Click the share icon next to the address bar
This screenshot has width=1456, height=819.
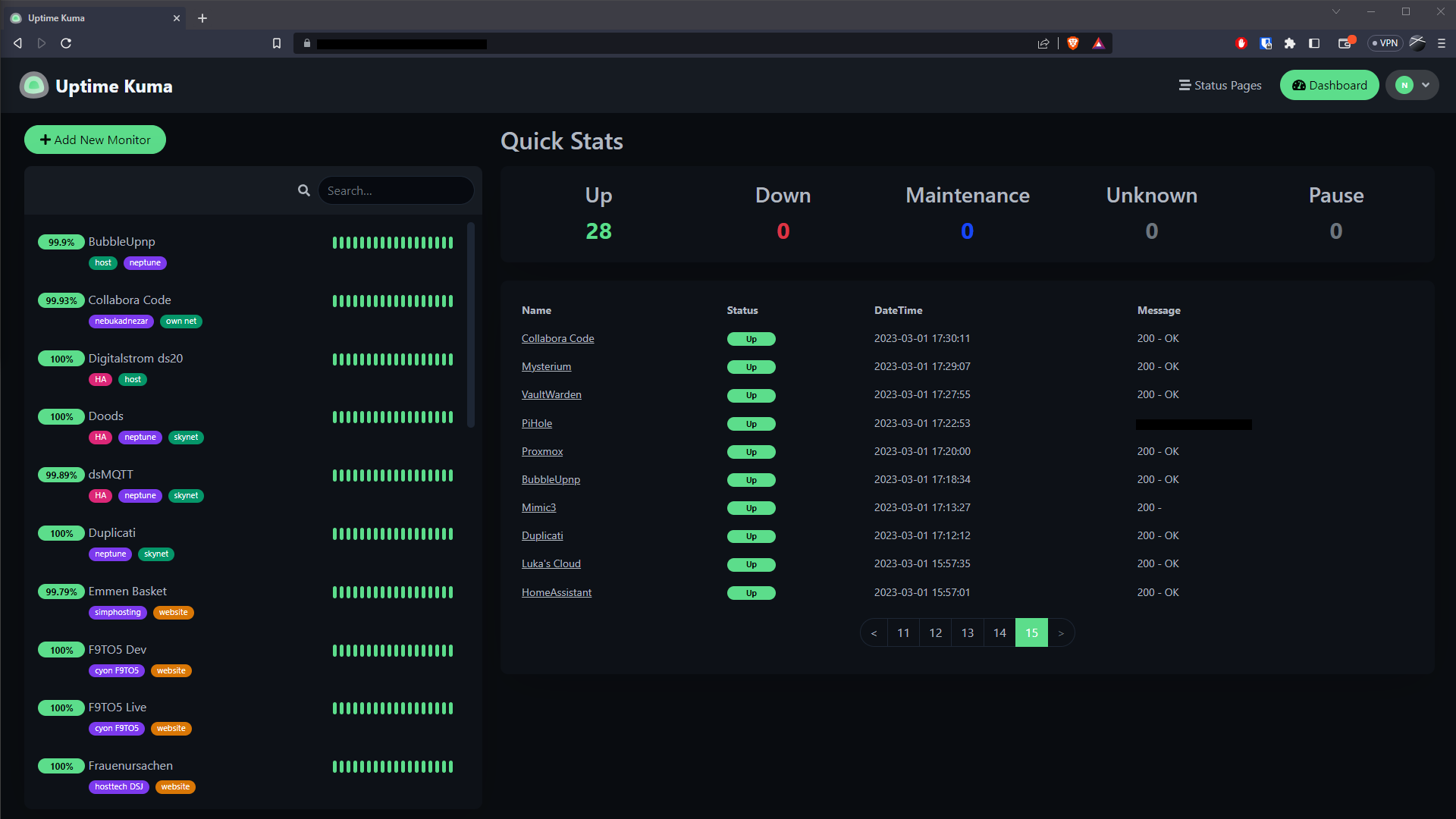[1043, 43]
